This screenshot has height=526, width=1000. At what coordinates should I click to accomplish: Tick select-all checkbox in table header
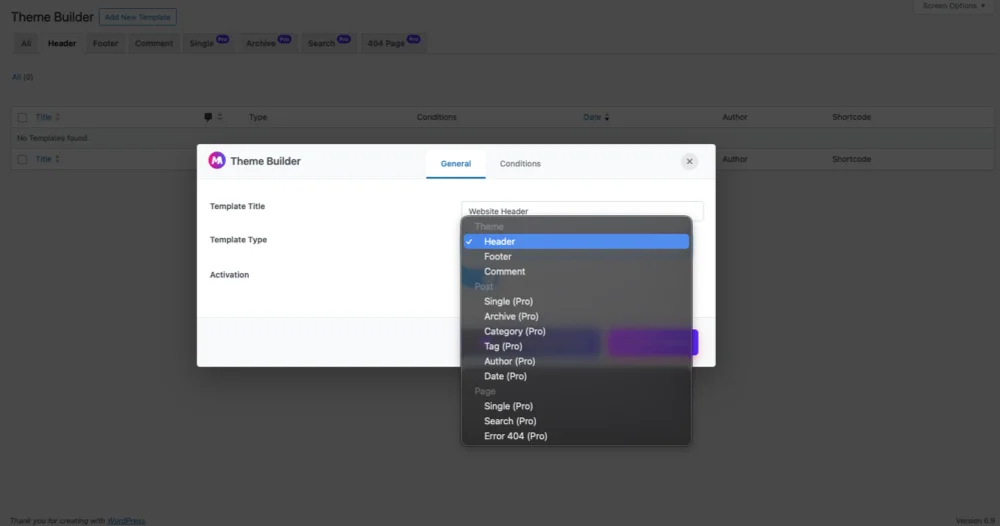[x=22, y=117]
